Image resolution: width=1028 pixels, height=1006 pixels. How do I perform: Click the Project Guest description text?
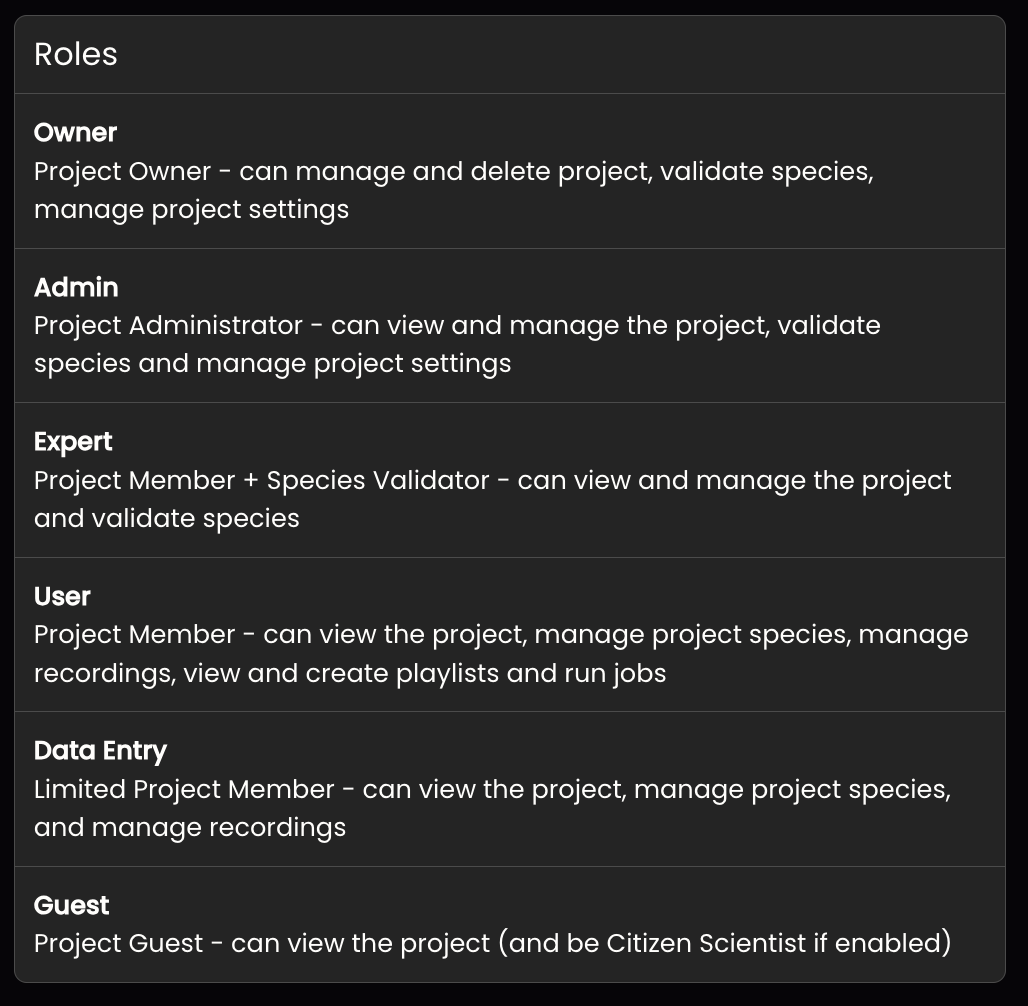(492, 943)
